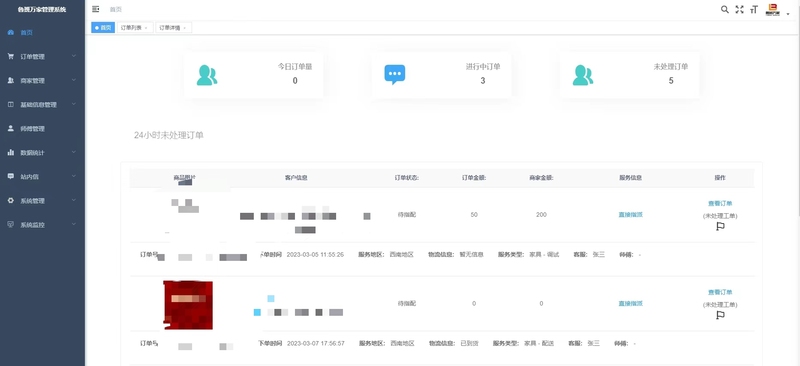Click the panel icon beside 基础信息管理
This screenshot has height=366, width=800.
(11, 105)
